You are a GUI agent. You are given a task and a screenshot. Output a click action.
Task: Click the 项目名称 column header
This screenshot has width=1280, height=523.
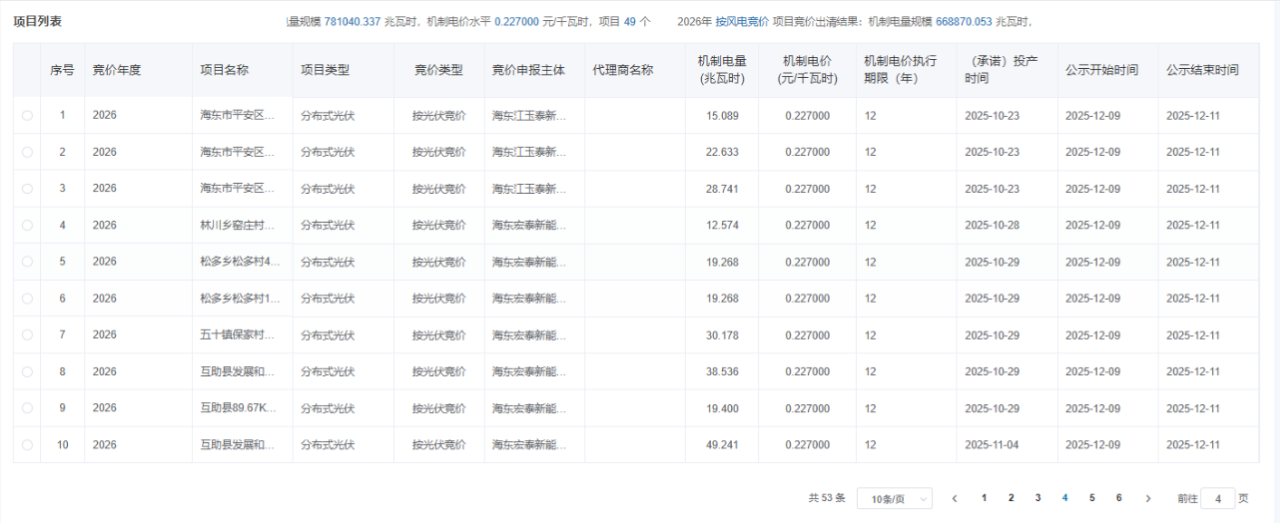click(224, 70)
